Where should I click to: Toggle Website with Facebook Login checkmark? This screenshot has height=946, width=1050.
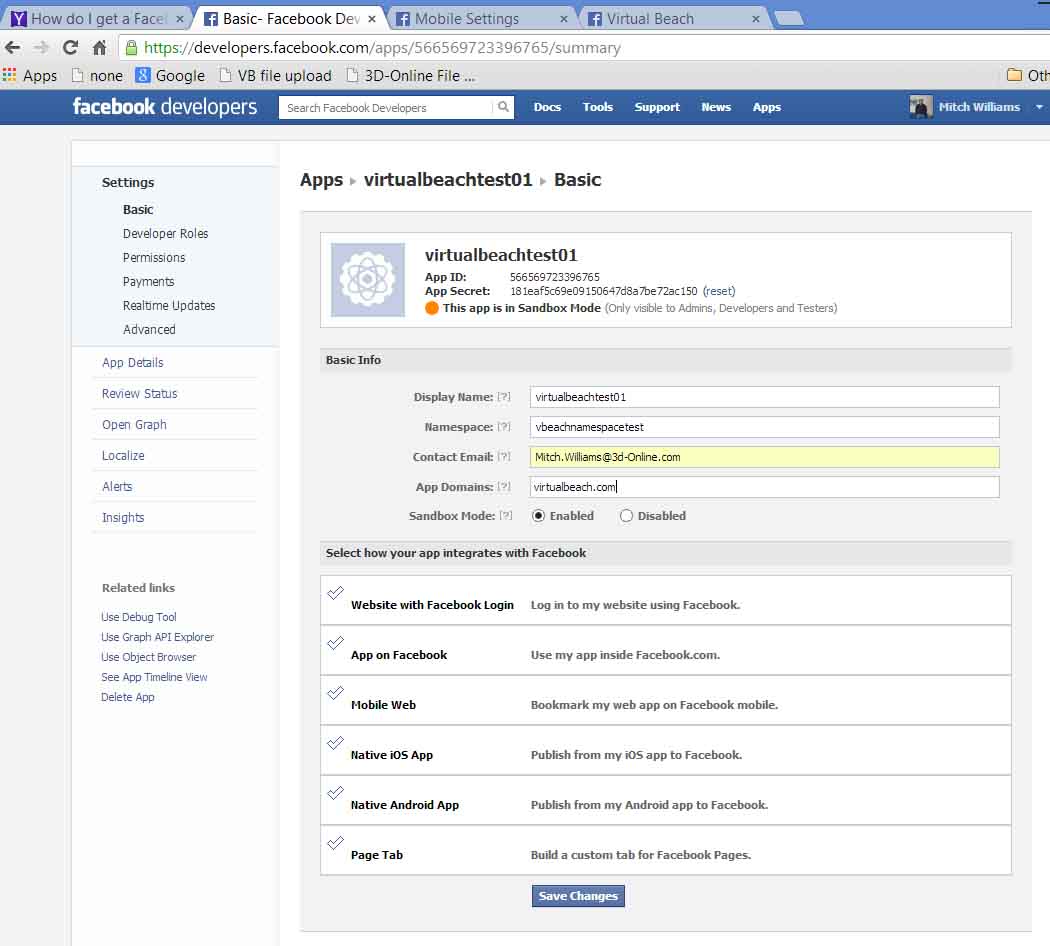tap(336, 593)
